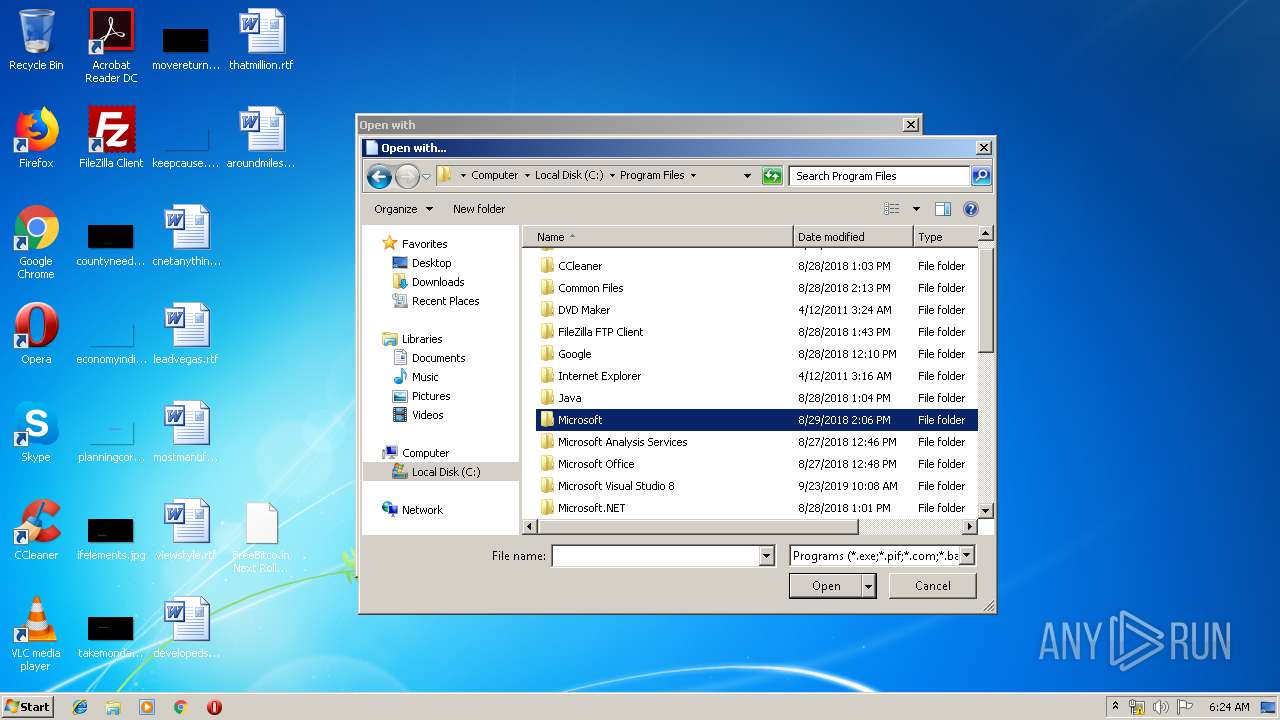Open VLC media player shortcut
Image resolution: width=1280 pixels, height=720 pixels.
[x=36, y=634]
